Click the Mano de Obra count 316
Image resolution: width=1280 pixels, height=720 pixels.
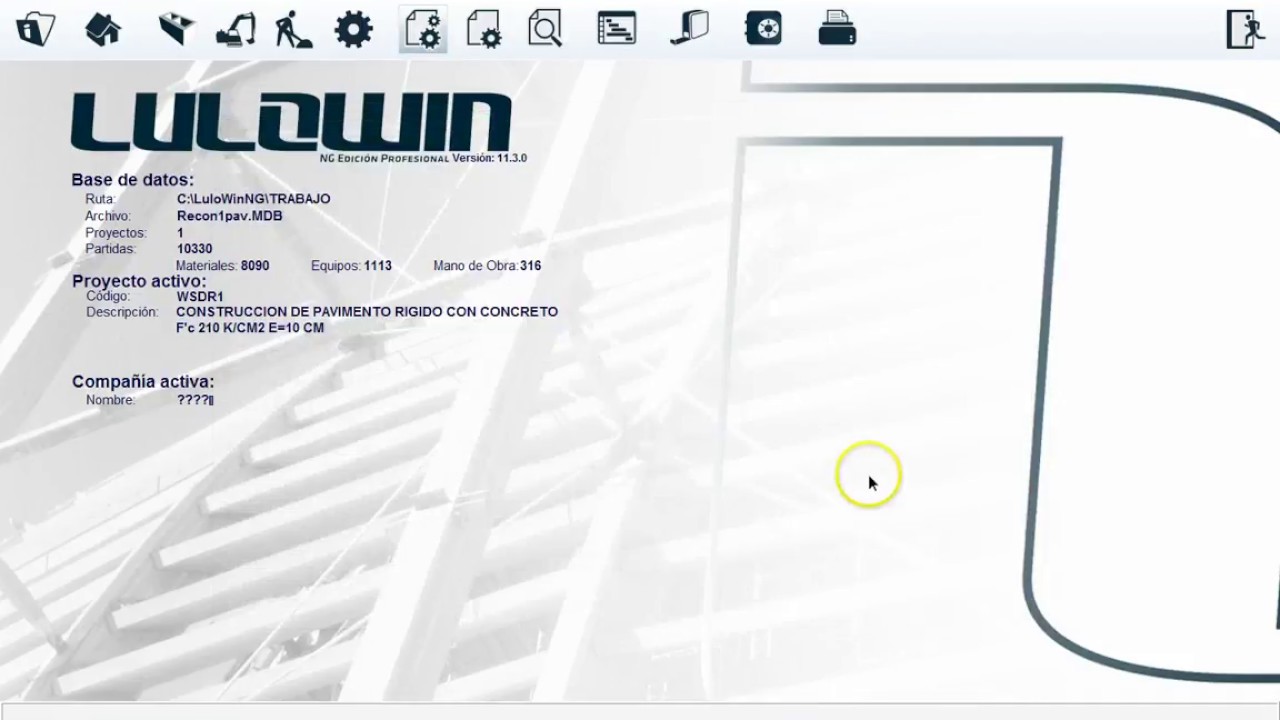coord(530,266)
